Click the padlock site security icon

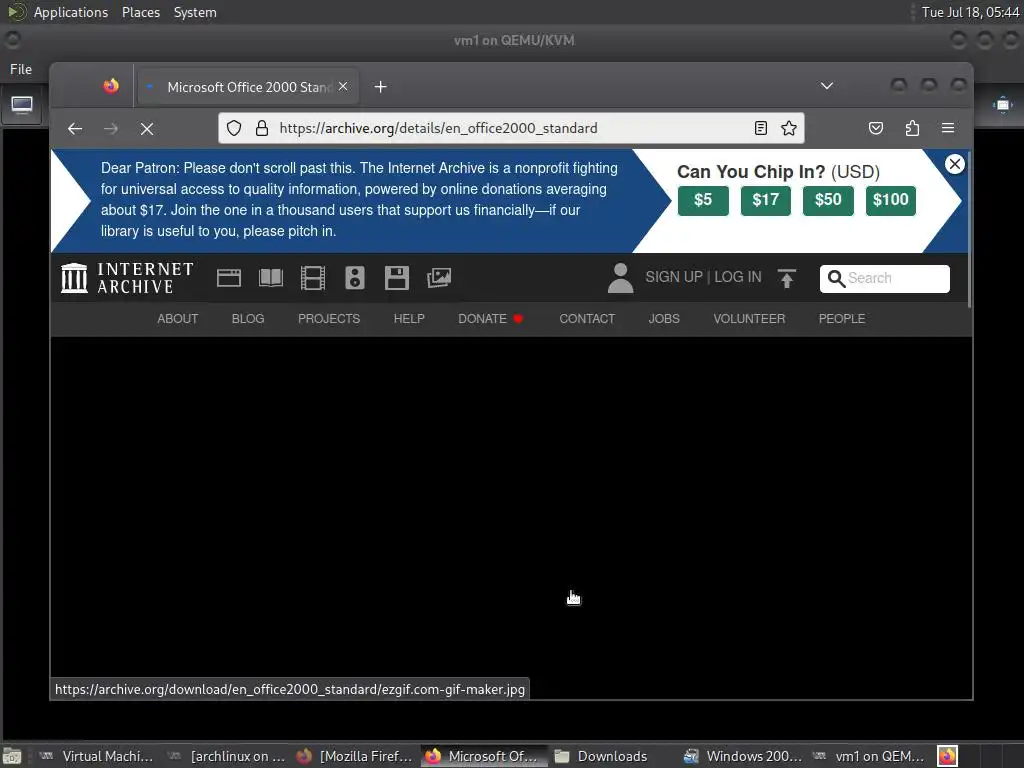click(x=262, y=128)
